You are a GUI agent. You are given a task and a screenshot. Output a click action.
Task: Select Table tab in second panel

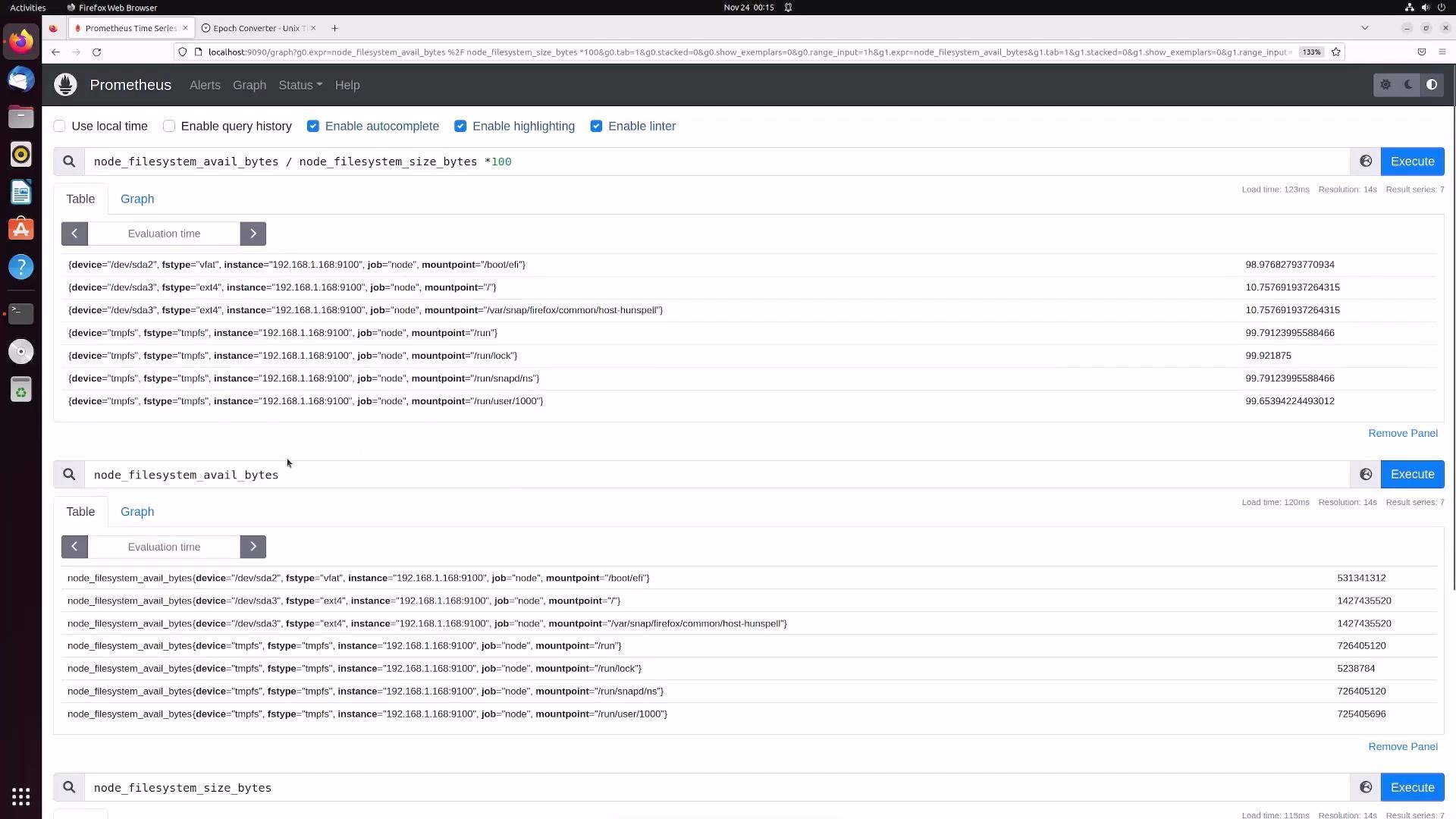point(80,512)
